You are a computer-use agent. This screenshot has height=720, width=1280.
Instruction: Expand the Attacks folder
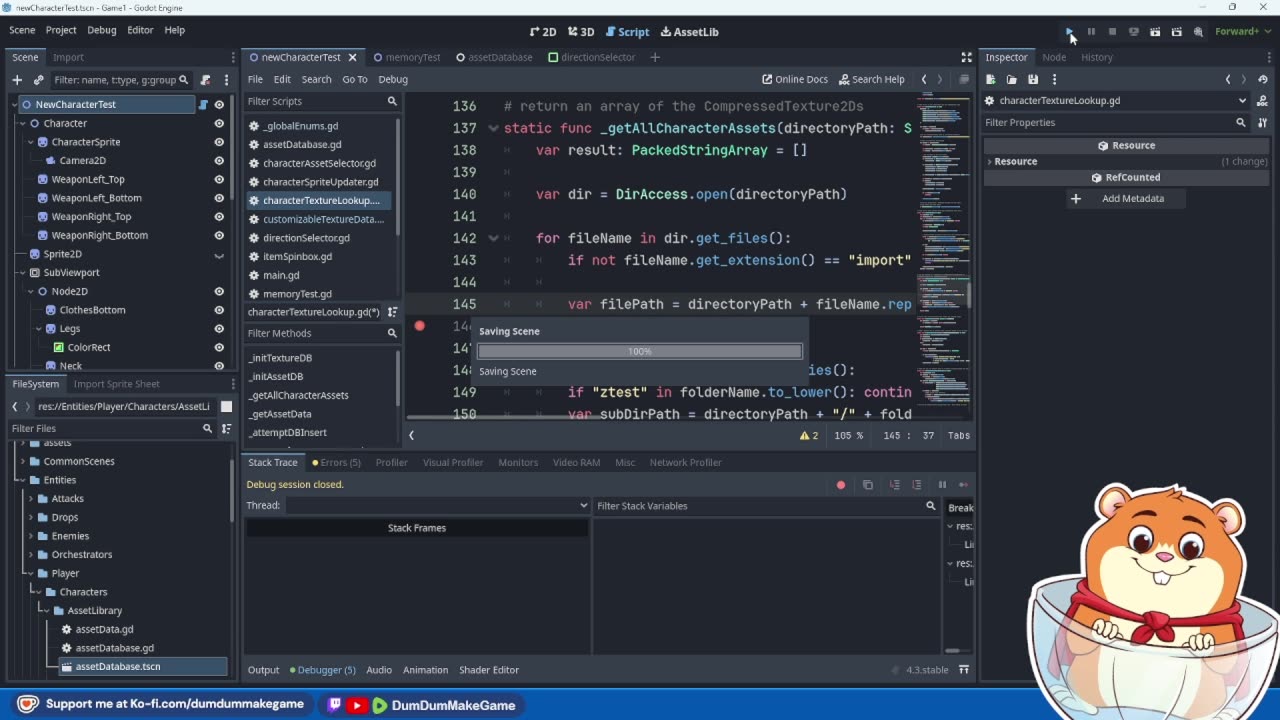pos(31,499)
